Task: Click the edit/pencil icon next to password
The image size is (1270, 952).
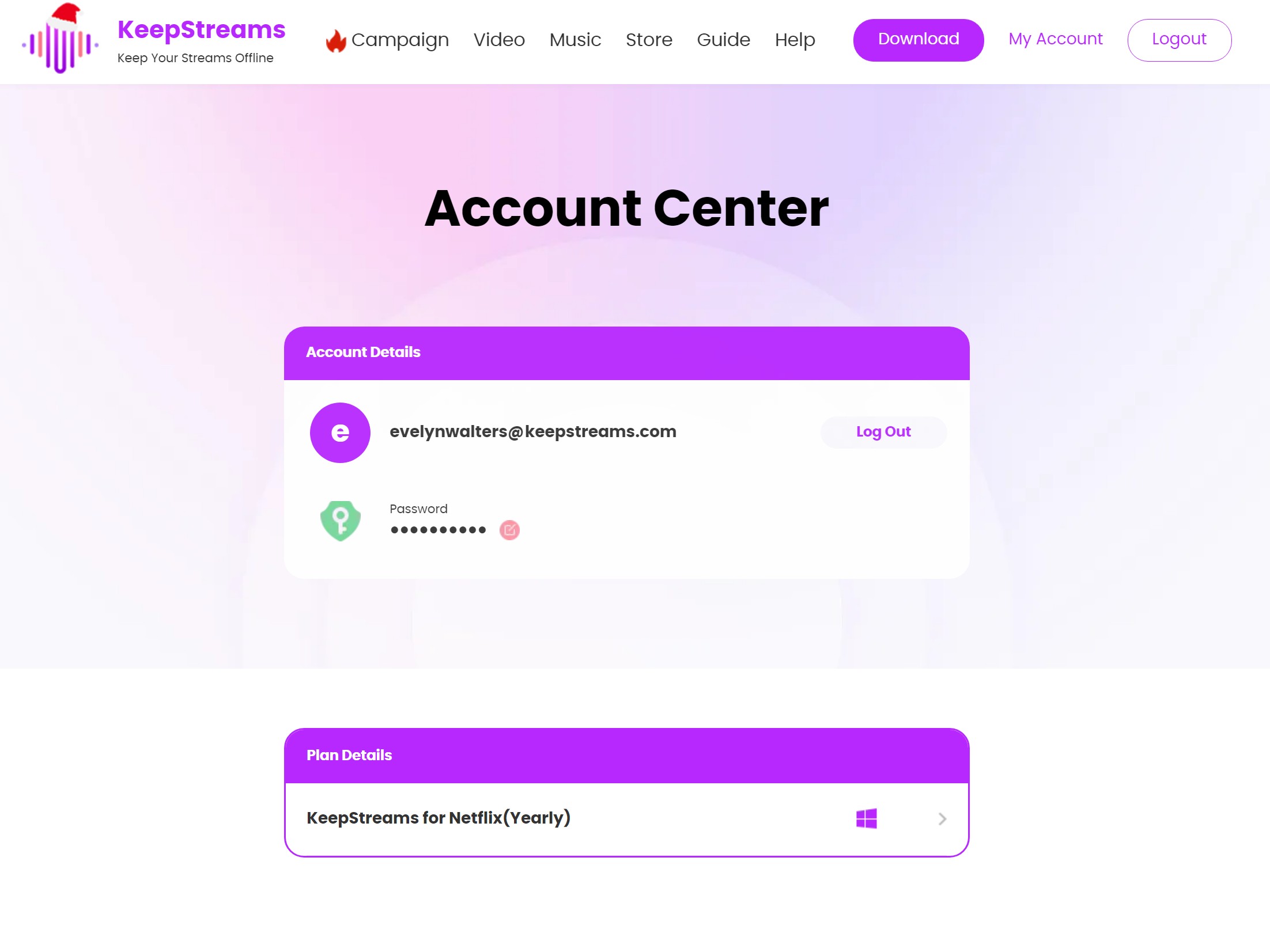Action: 509,529
